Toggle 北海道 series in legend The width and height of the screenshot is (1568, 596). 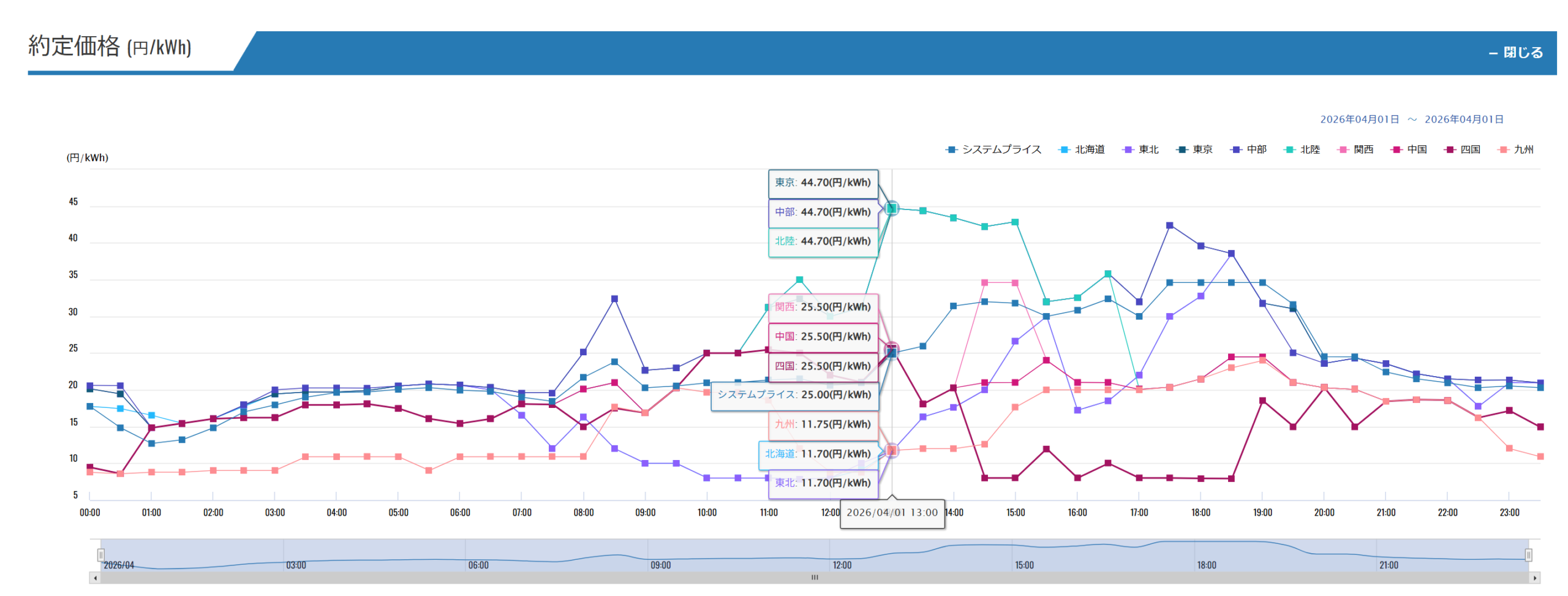(1082, 149)
